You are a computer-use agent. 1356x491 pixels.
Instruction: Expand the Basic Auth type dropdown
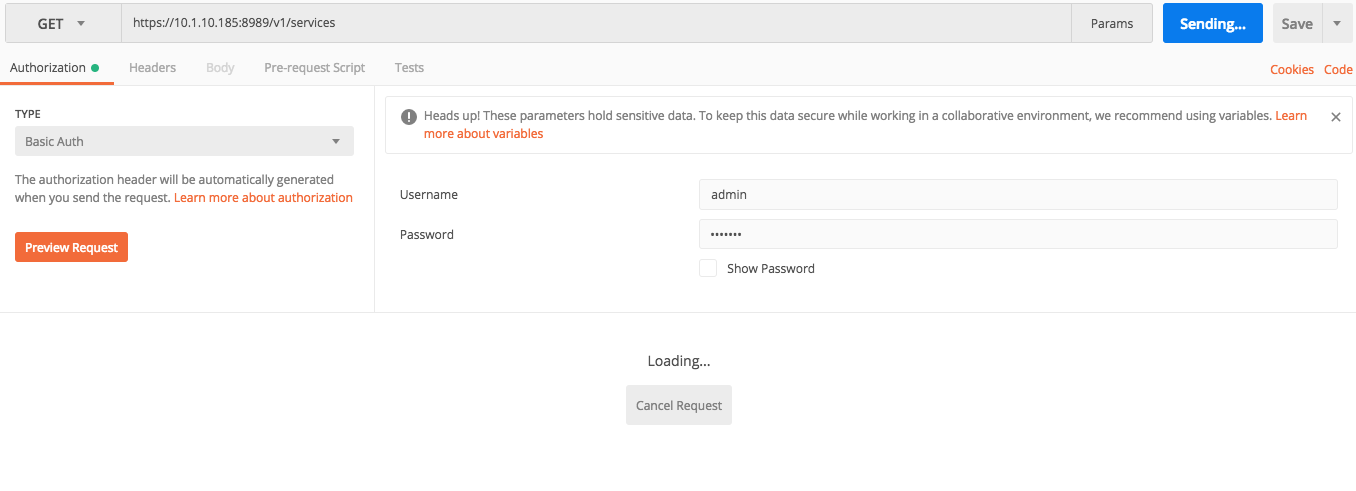click(184, 141)
